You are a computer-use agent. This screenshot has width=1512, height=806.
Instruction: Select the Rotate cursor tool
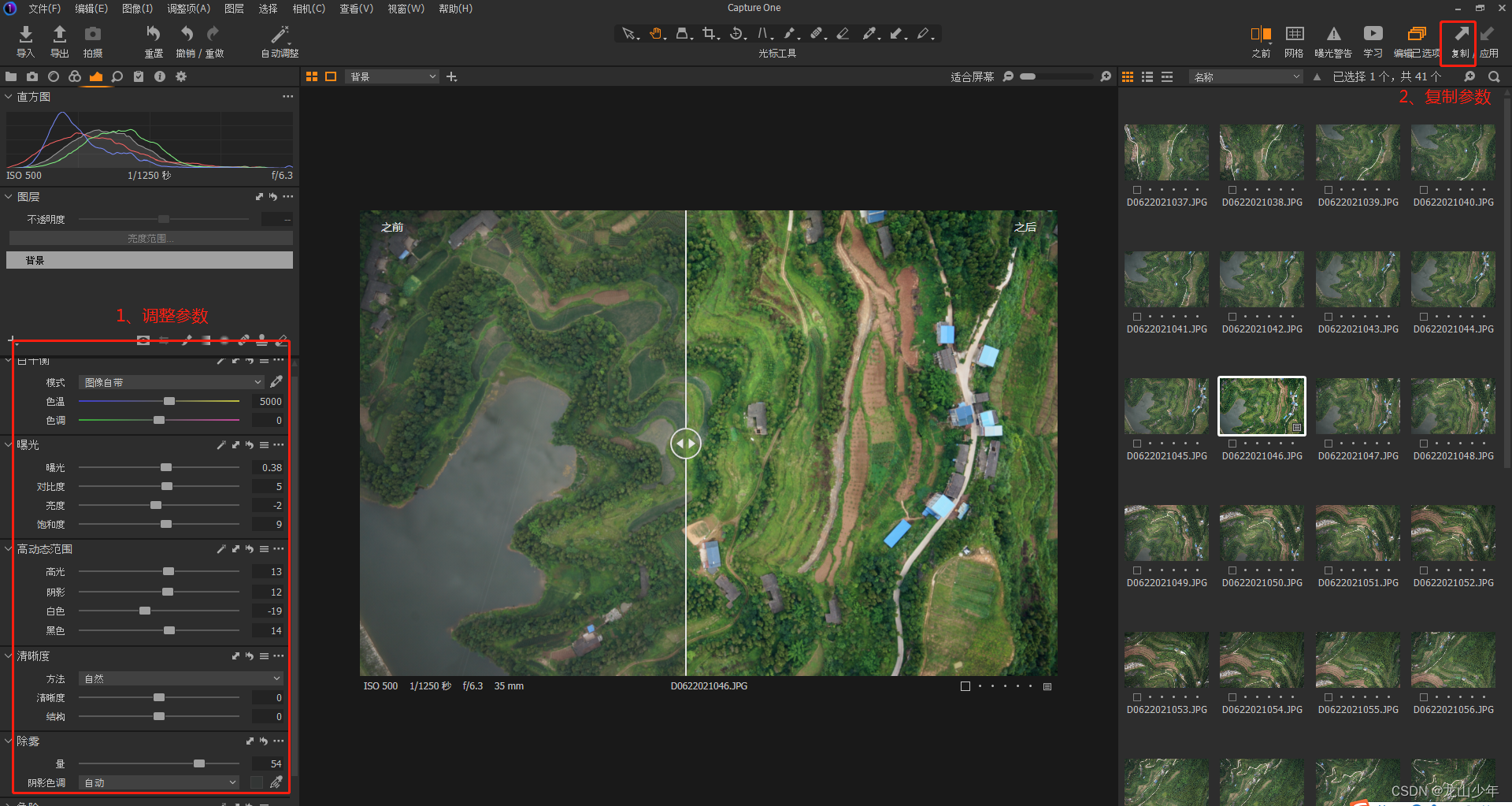(737, 34)
